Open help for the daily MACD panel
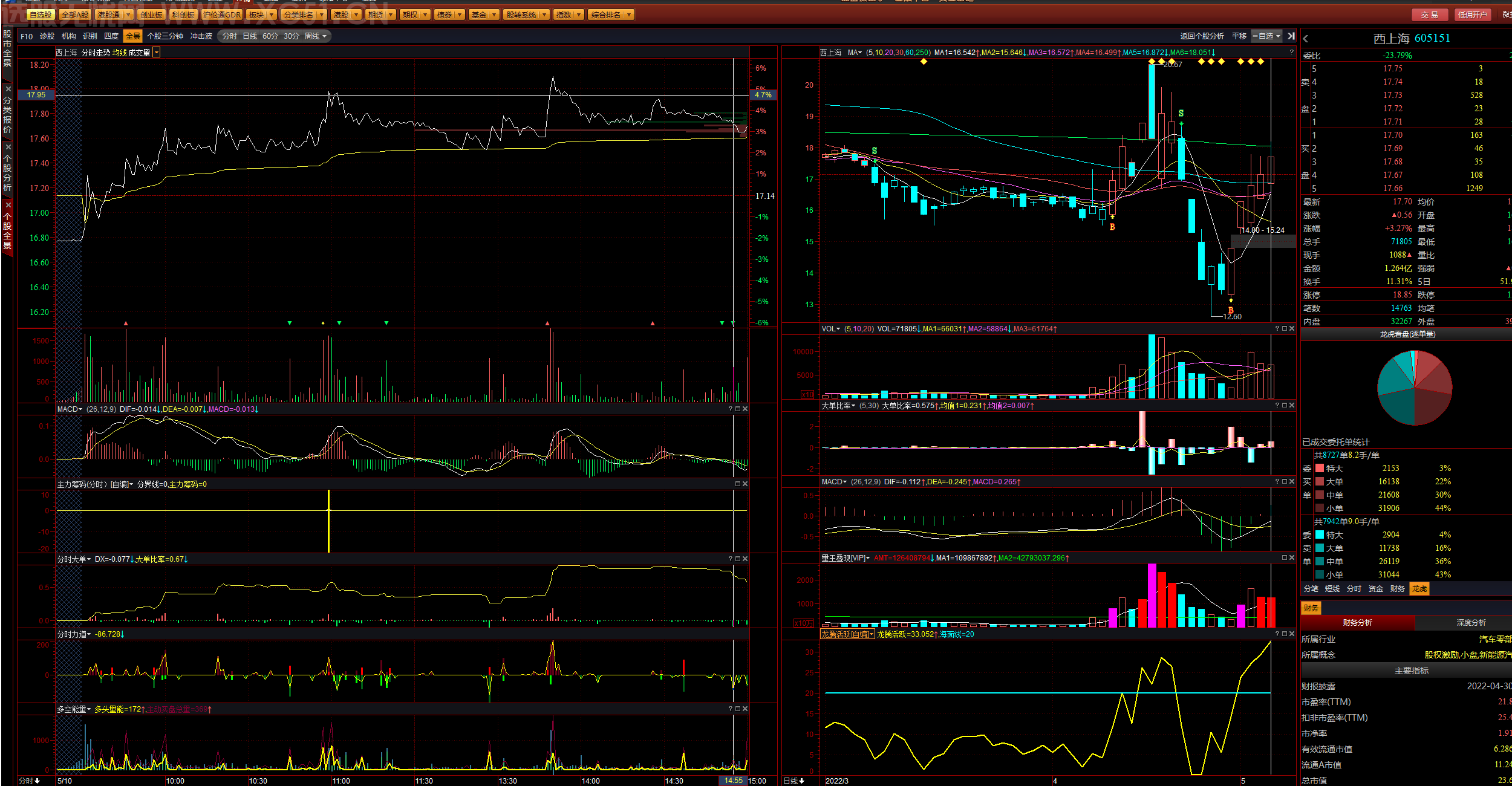This screenshot has height=786, width=1512. coord(1277,482)
